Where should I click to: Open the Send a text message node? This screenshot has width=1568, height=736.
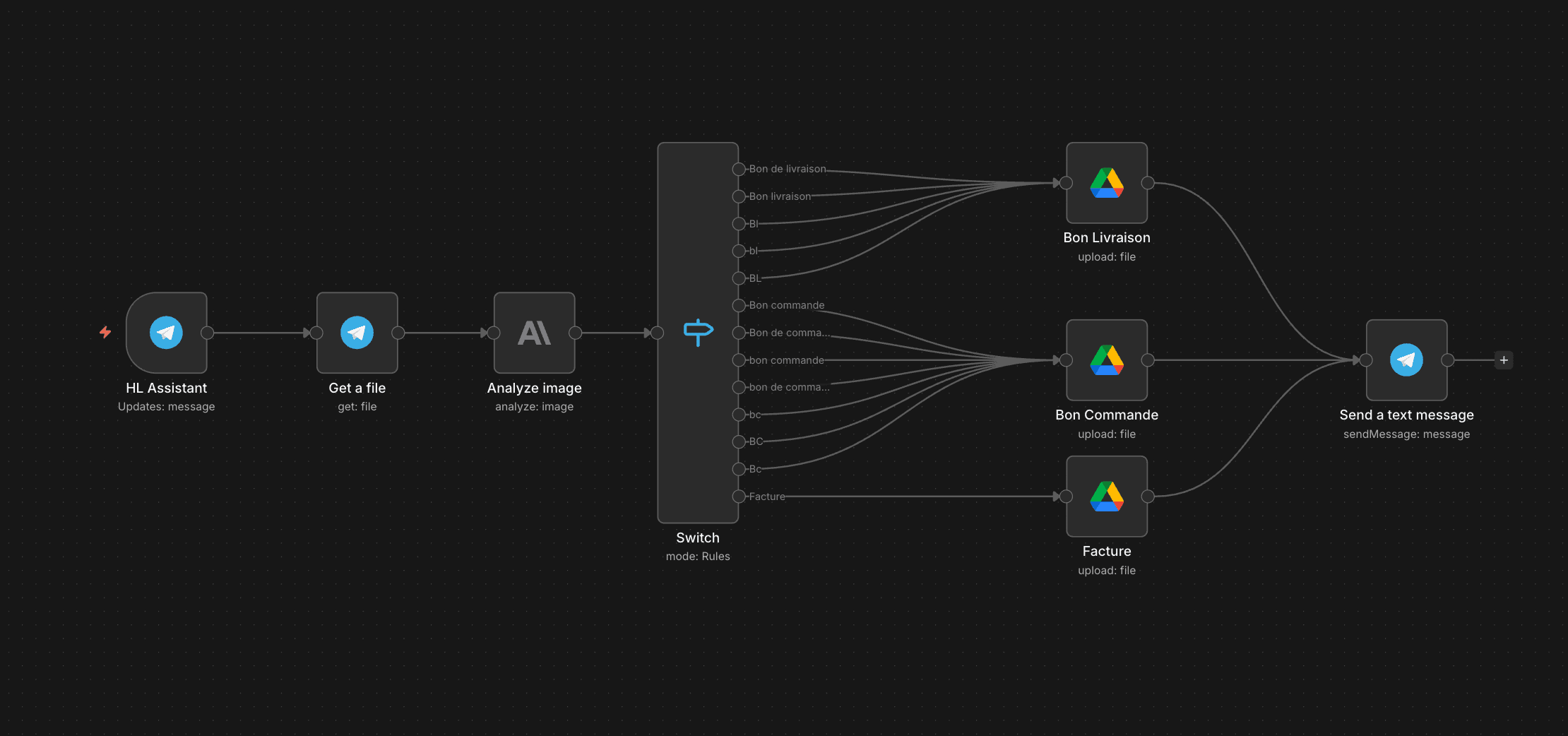click(1406, 360)
